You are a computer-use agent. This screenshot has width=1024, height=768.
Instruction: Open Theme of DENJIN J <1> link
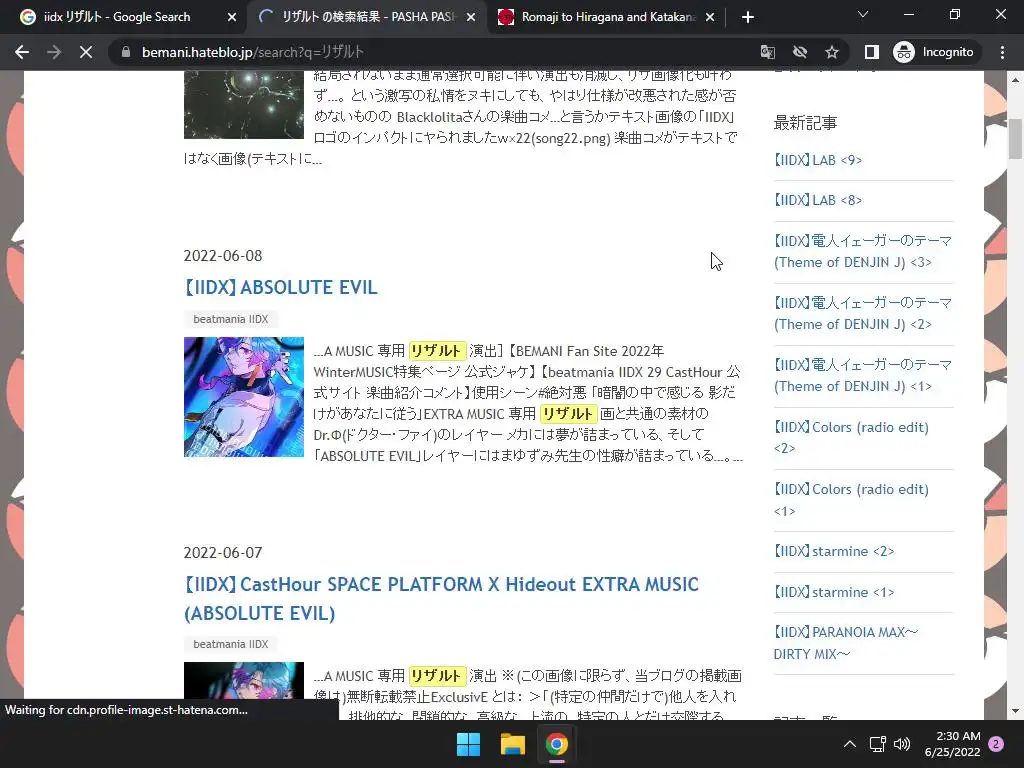click(863, 376)
